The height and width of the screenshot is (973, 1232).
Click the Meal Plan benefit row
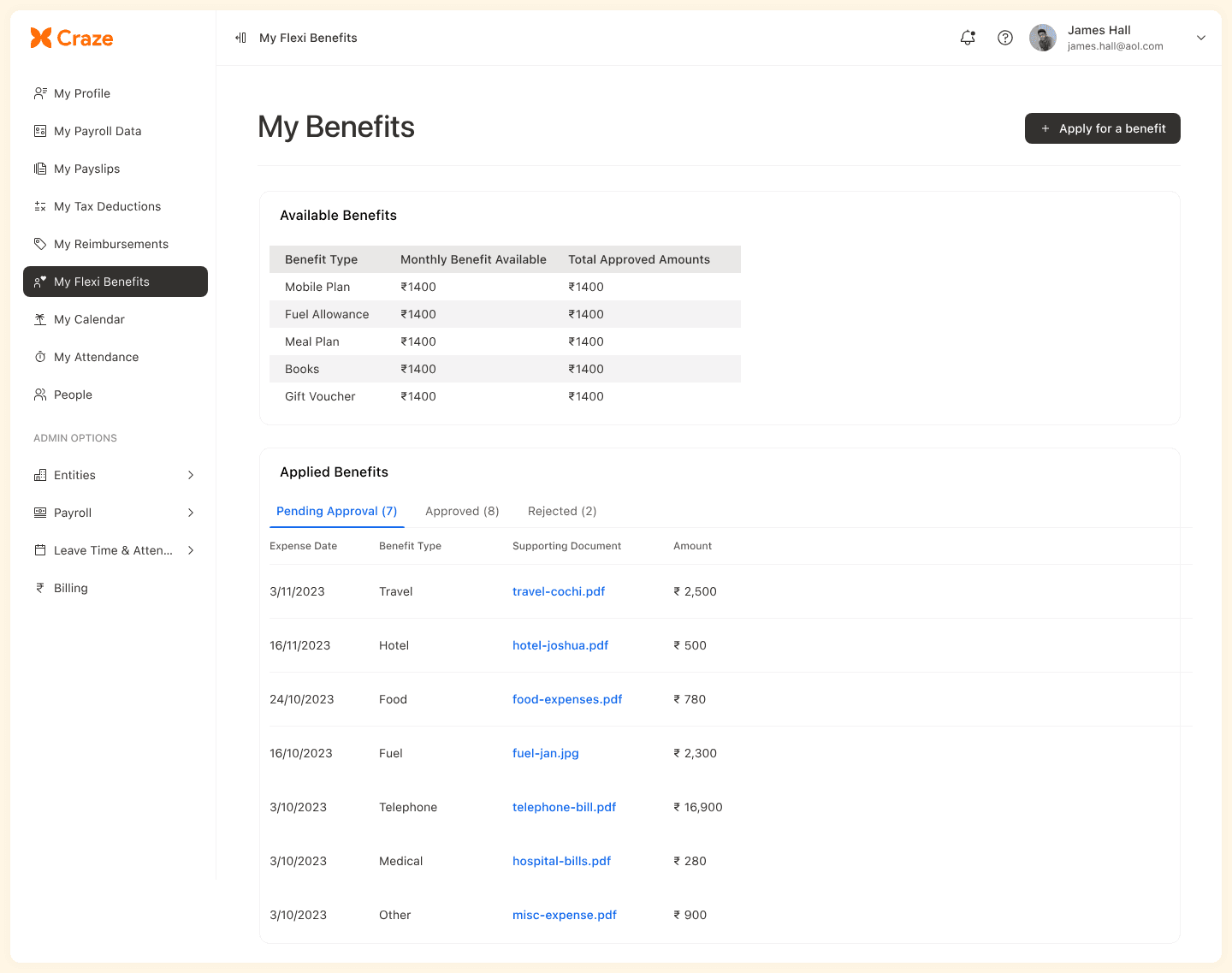click(x=505, y=341)
